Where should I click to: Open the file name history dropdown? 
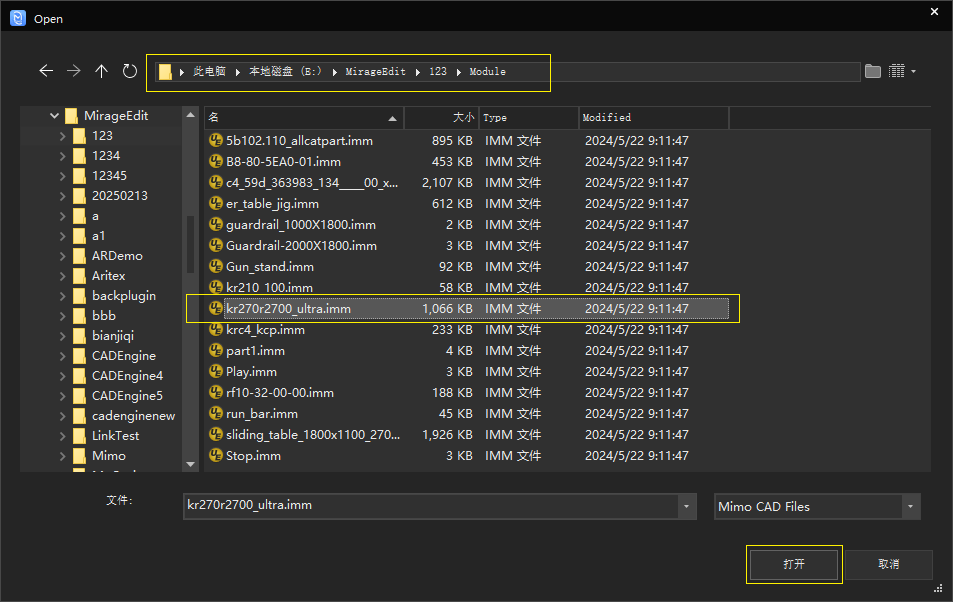pyautogui.click(x=686, y=507)
